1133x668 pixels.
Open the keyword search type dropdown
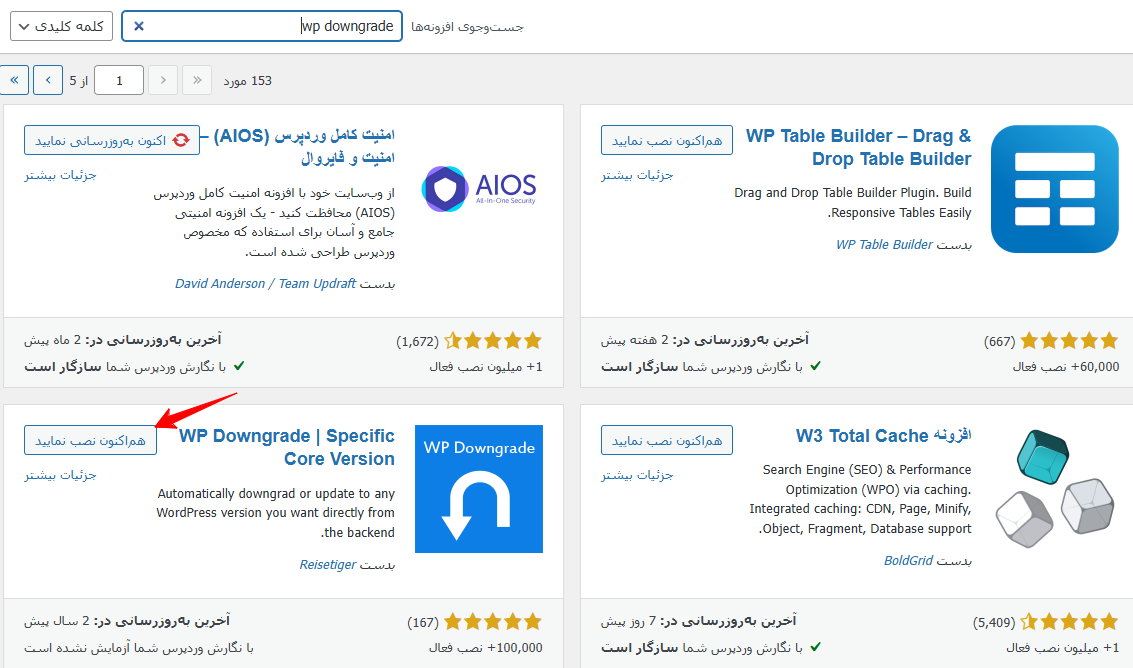pyautogui.click(x=61, y=26)
